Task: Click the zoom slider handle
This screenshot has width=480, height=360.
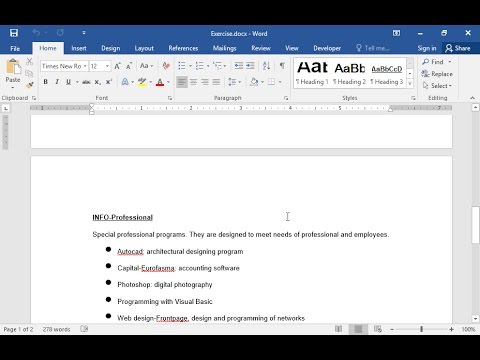Action: pos(421,329)
